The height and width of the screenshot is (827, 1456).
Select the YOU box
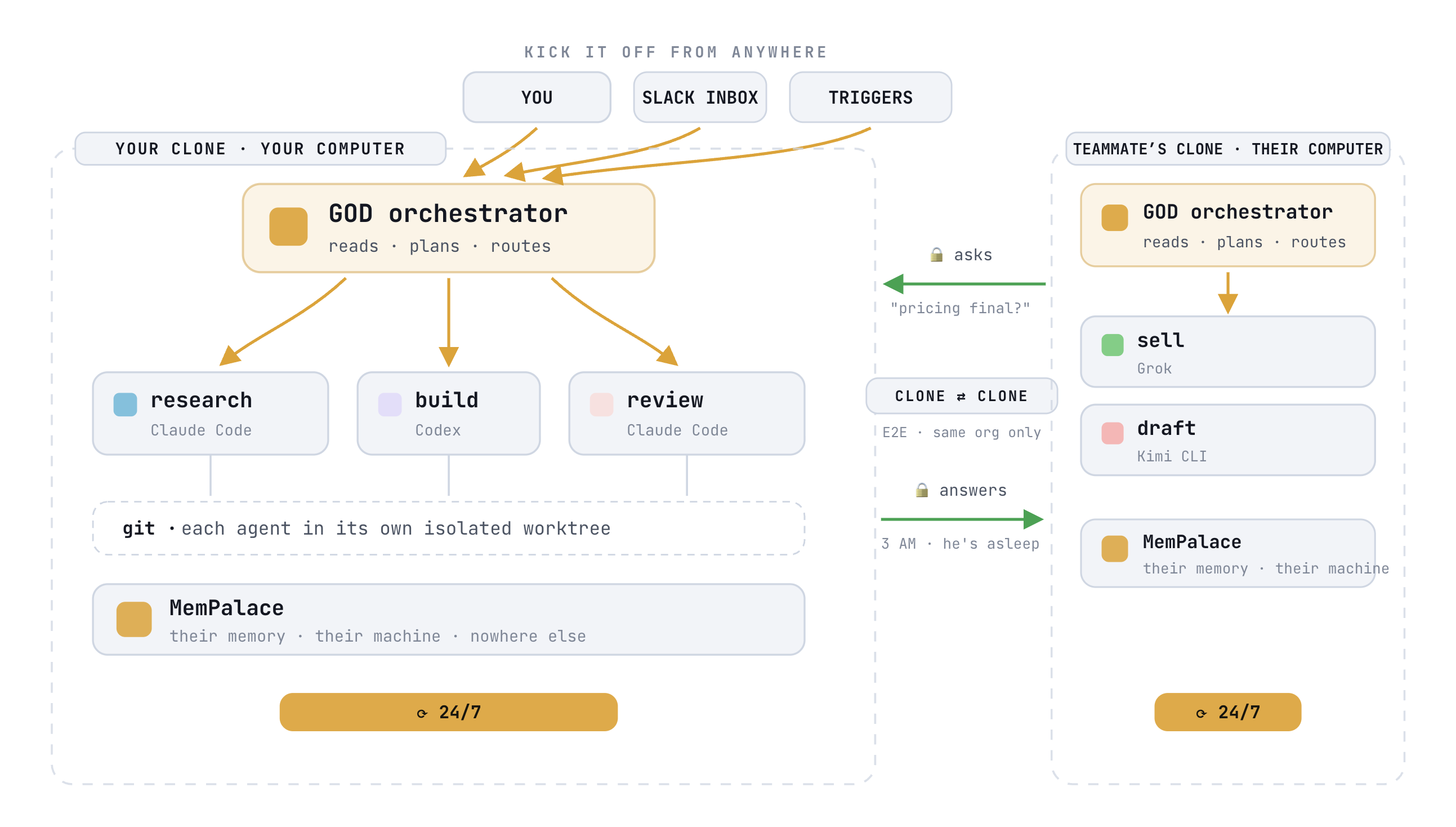[x=537, y=97]
